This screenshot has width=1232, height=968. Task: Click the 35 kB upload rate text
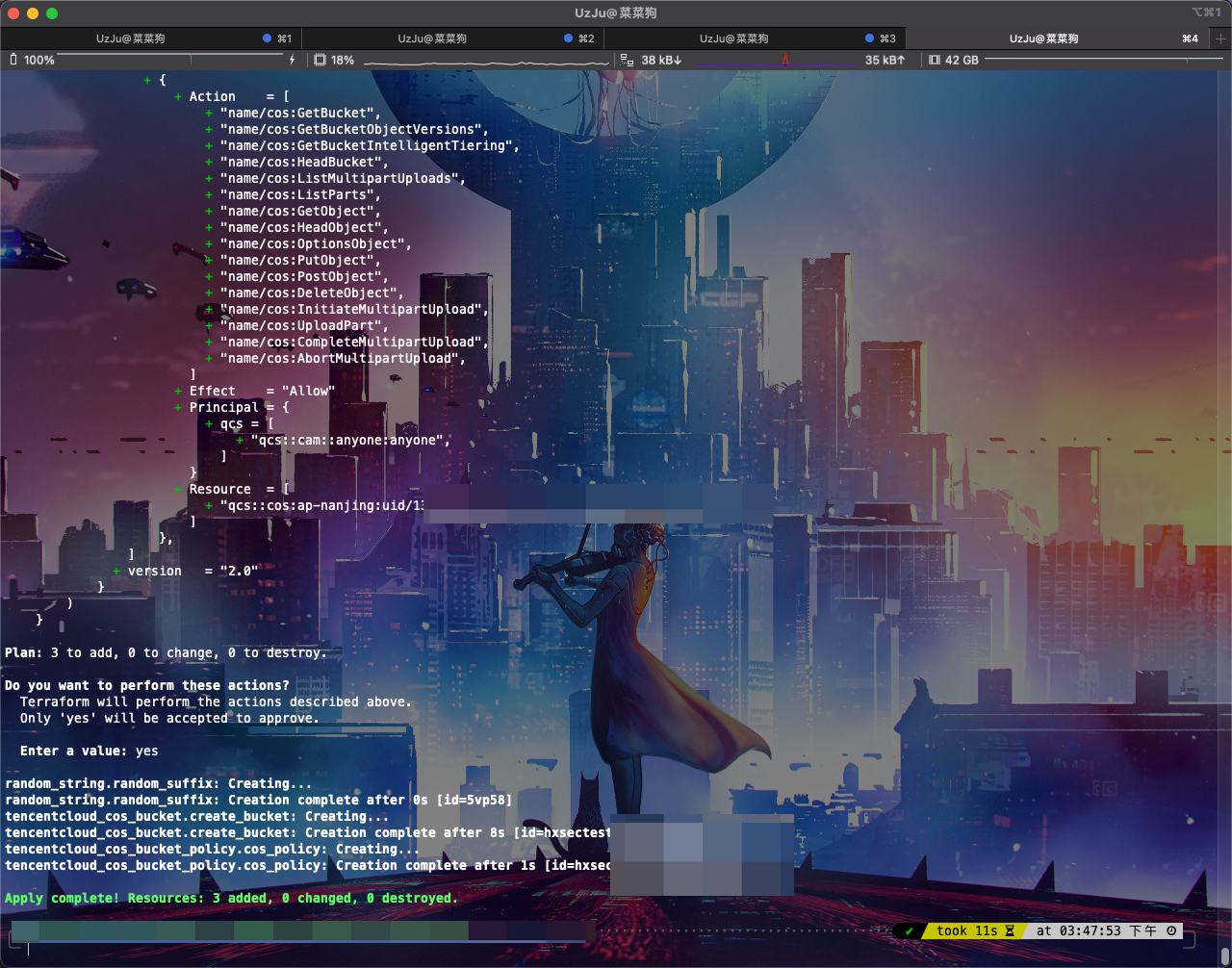[885, 60]
